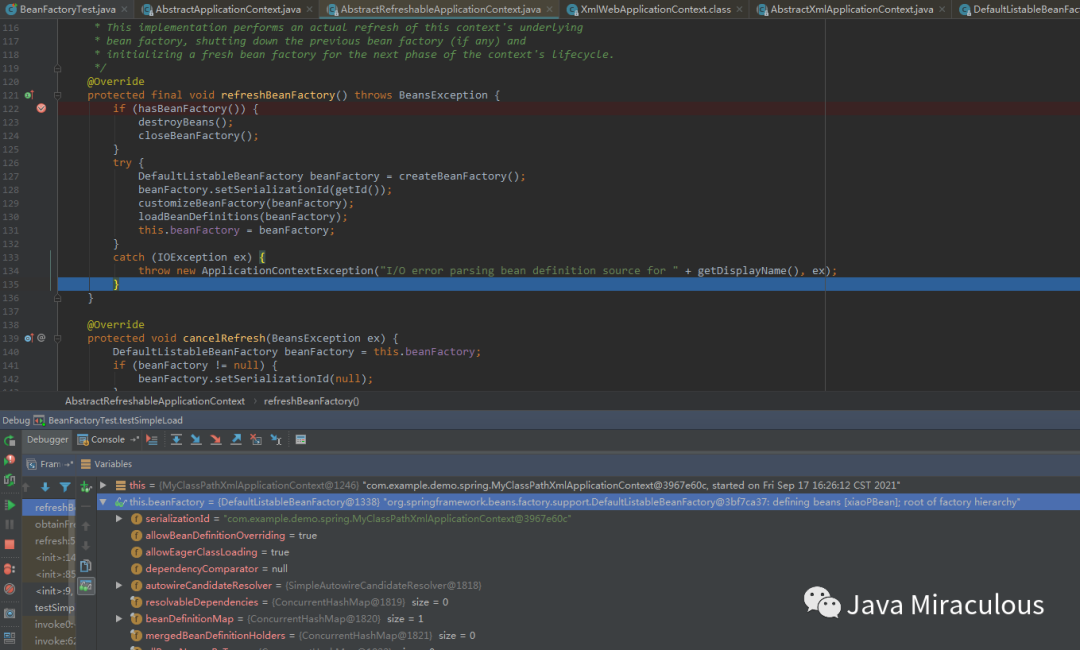
Task: Open View Breakpoints icon
Action: coord(10,569)
